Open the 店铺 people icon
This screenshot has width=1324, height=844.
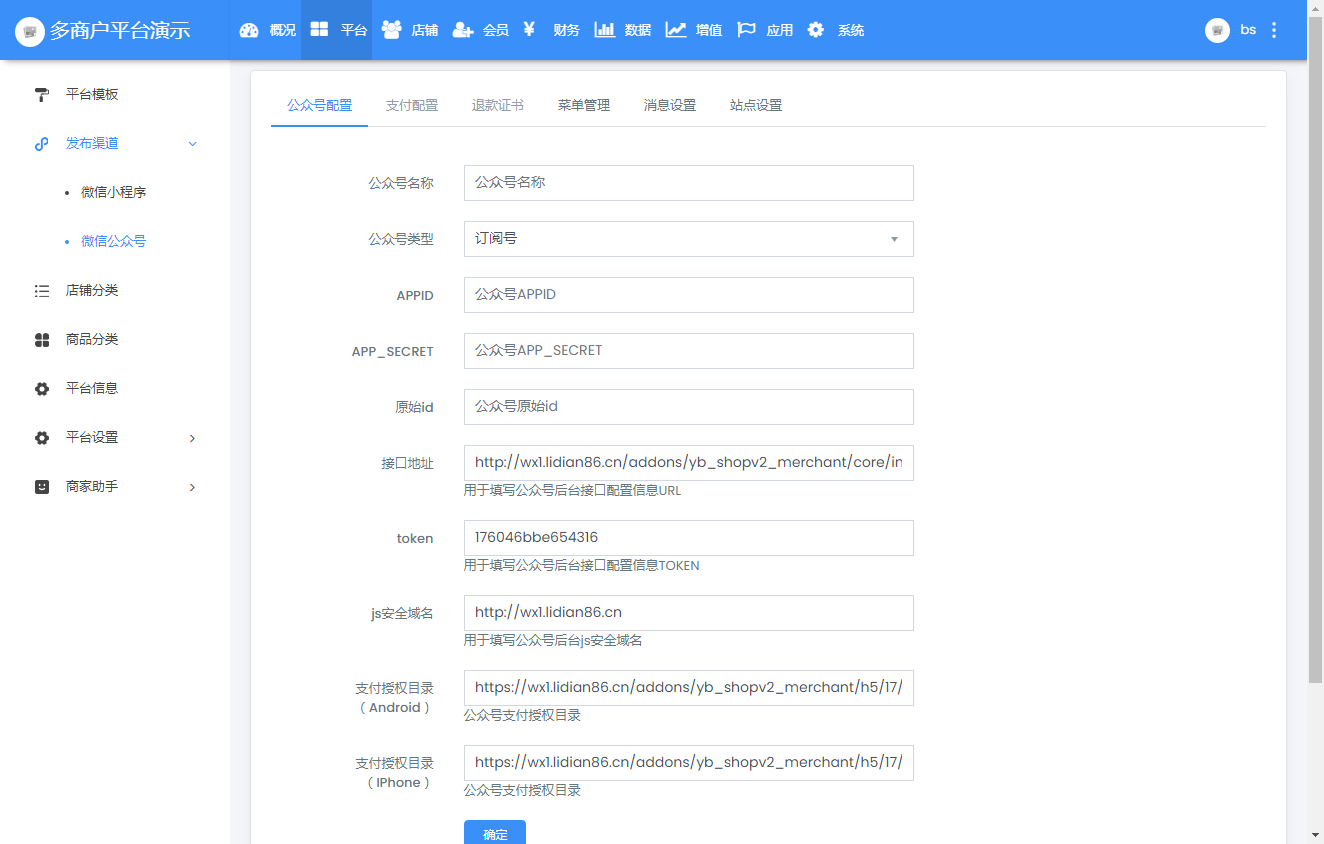click(391, 30)
